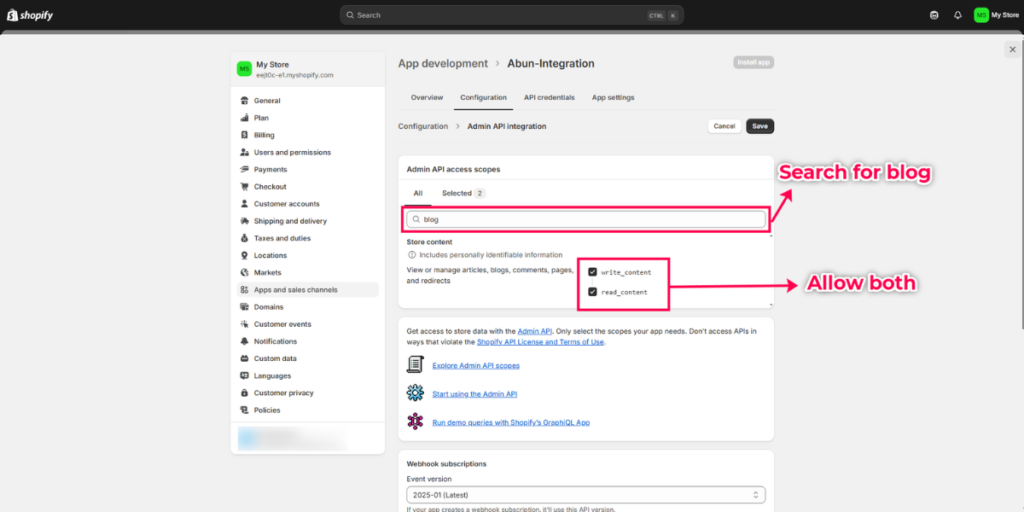Click the GraphiQL app icon
Image resolution: width=1024 pixels, height=512 pixels.
click(415, 422)
